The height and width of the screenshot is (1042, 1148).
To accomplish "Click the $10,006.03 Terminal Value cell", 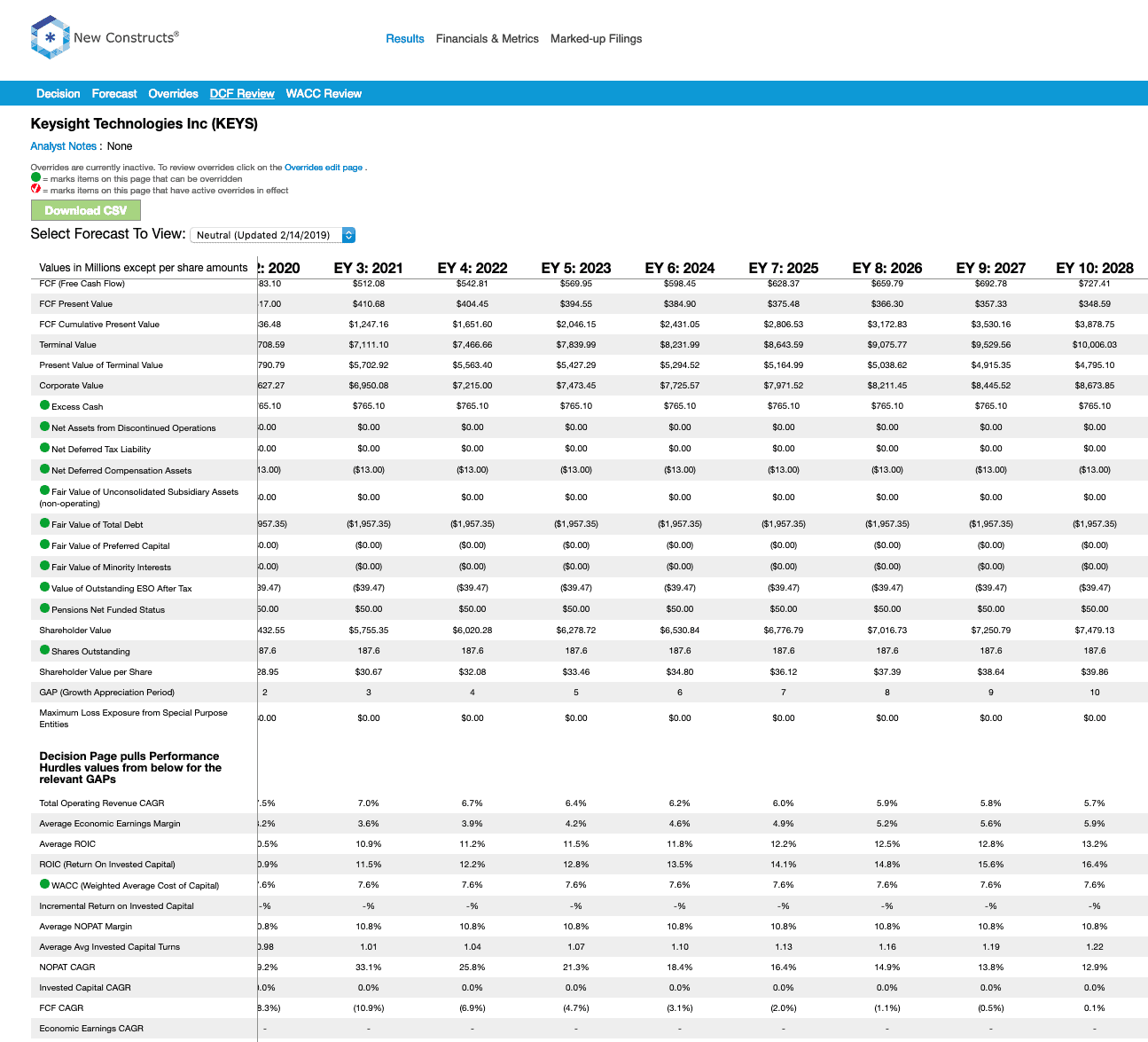I will click(x=1095, y=345).
